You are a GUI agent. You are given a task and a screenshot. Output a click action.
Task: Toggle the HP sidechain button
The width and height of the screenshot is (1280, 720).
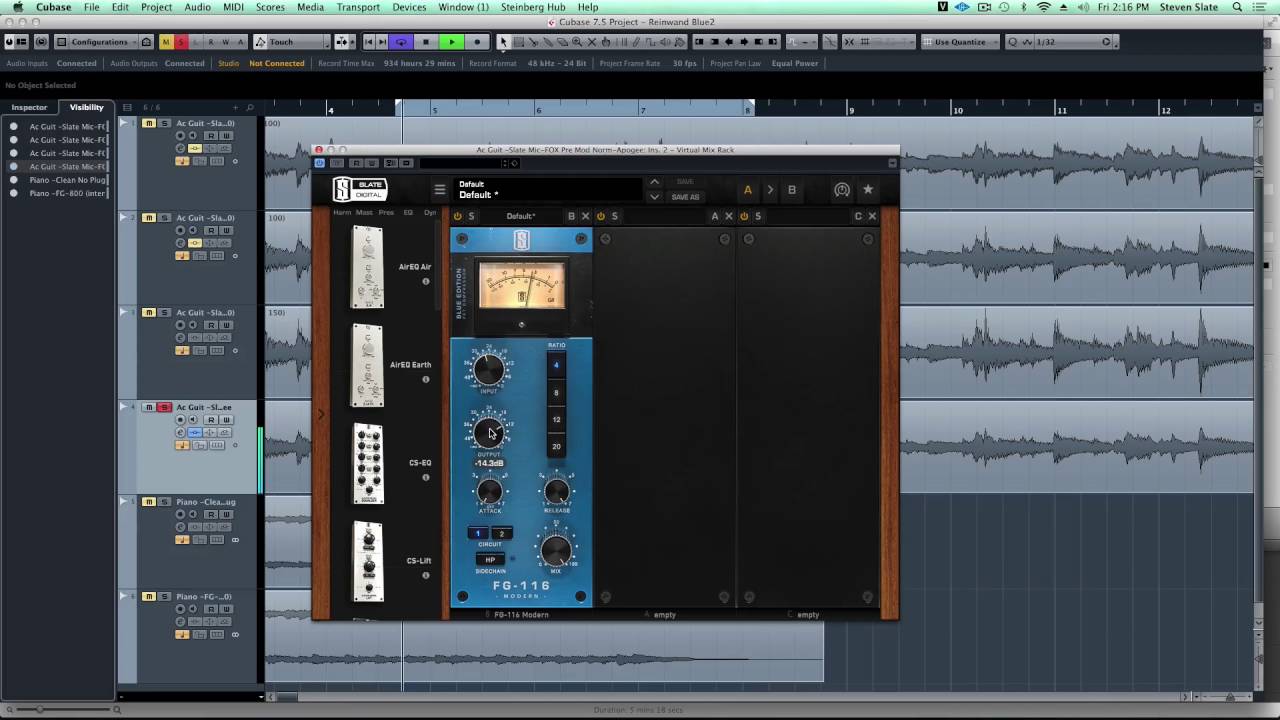coord(490,560)
